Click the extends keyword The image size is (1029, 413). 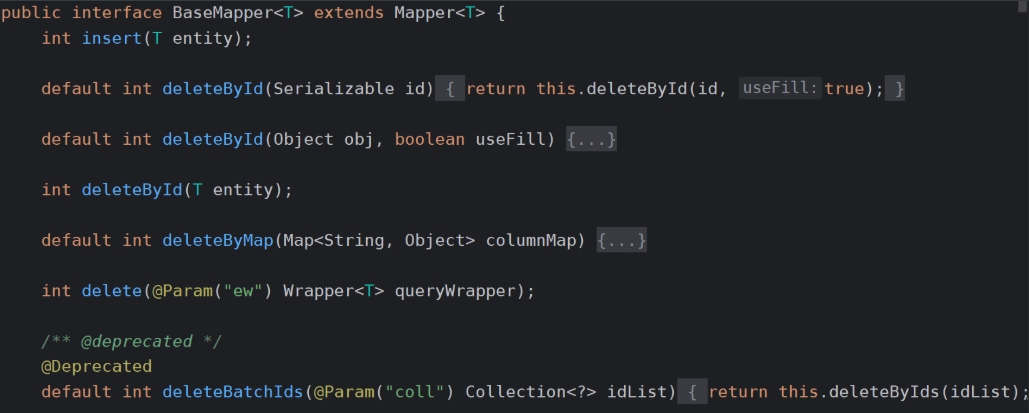[349, 13]
